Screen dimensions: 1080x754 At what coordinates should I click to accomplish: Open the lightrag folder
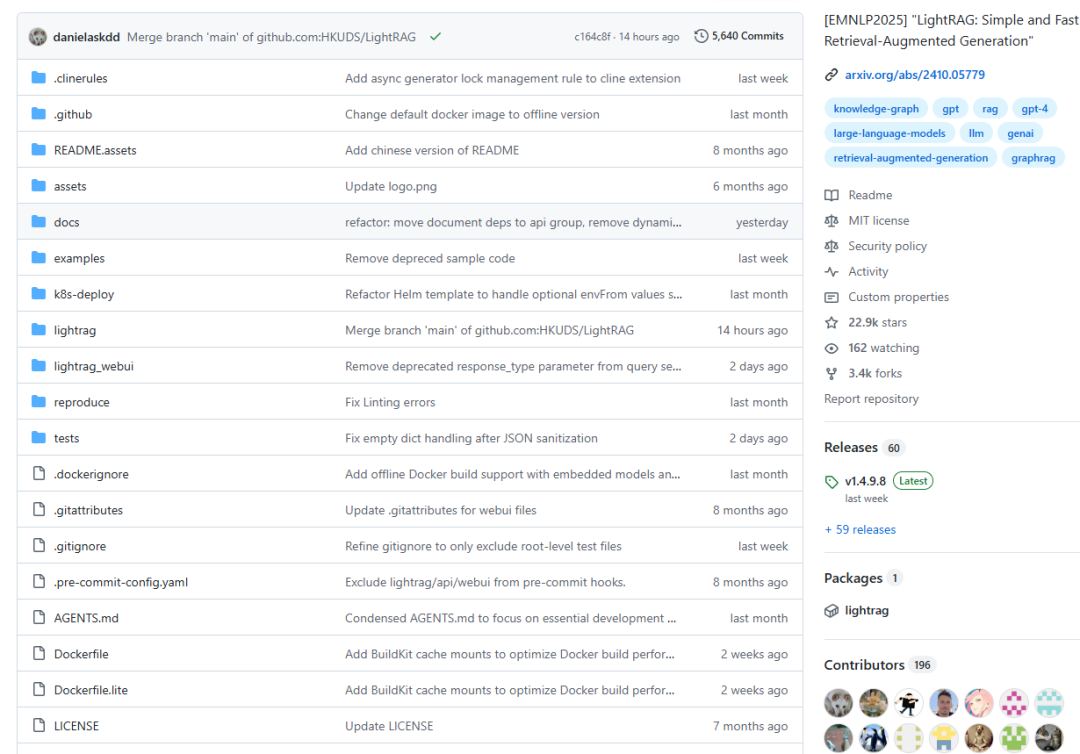(x=75, y=330)
